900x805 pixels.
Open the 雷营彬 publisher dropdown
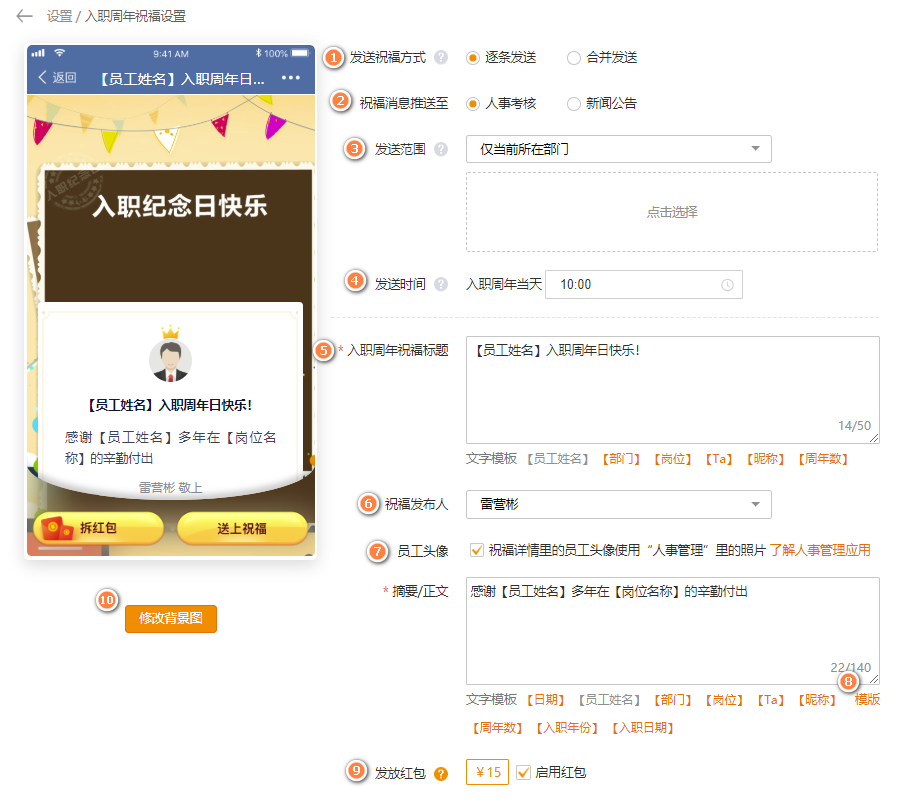(x=618, y=504)
